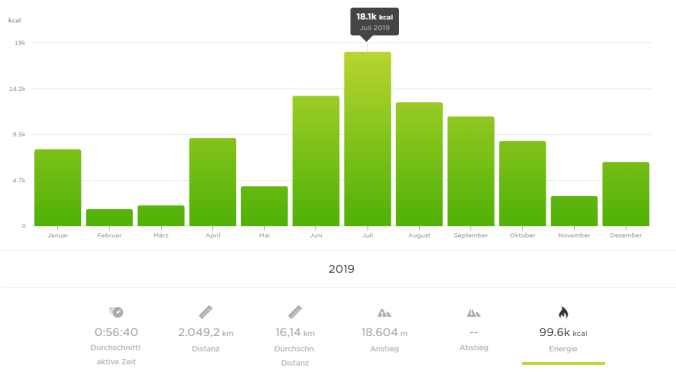
Task: Click the Januar axis label
Action: [58, 235]
